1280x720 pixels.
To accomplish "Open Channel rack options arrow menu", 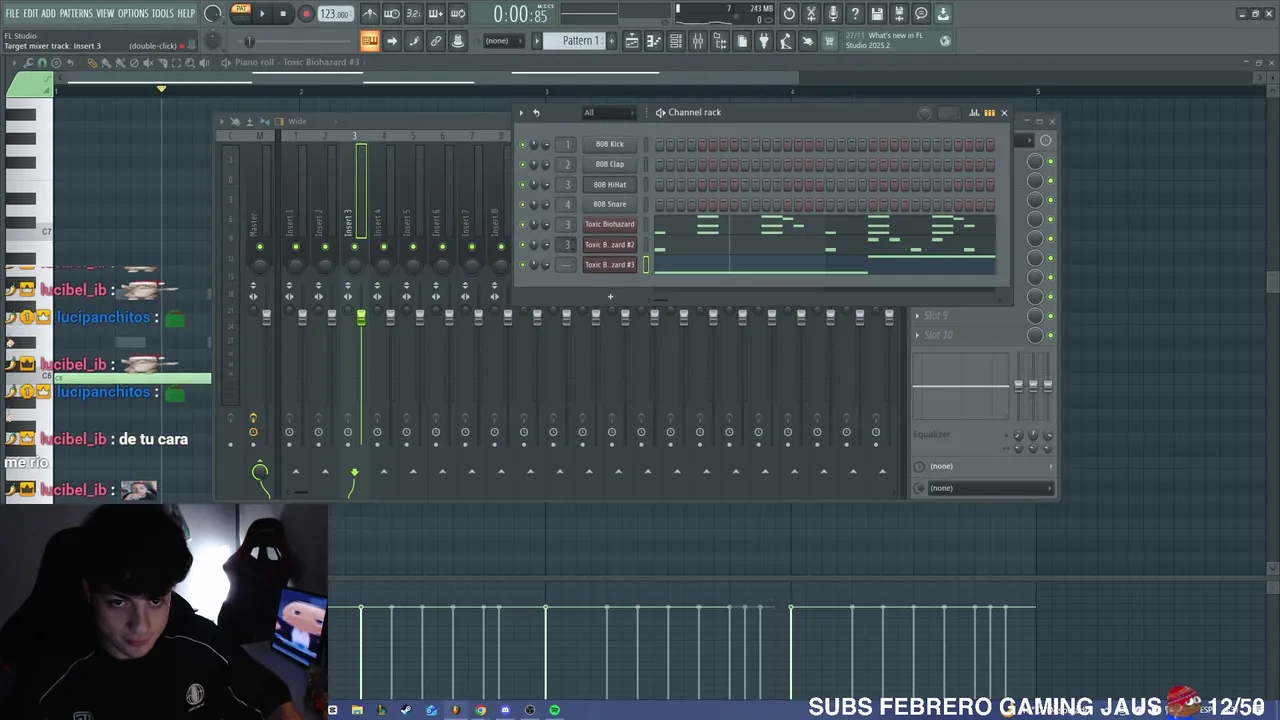I will coord(521,113).
